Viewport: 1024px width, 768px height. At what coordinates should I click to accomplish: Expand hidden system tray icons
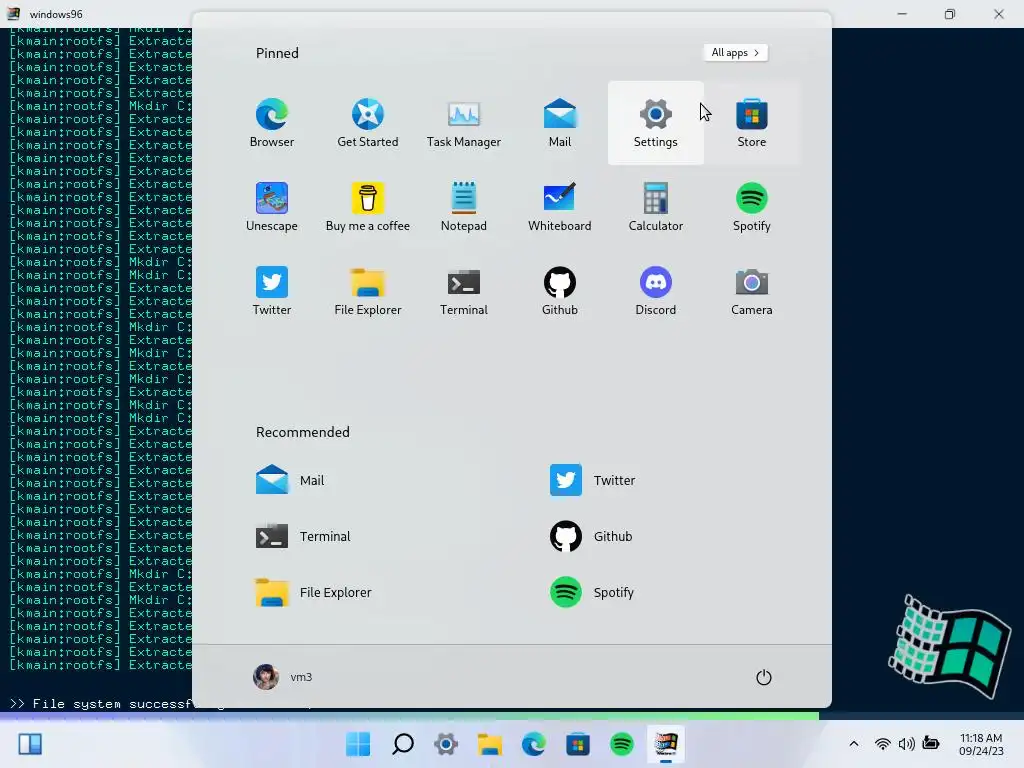click(854, 744)
